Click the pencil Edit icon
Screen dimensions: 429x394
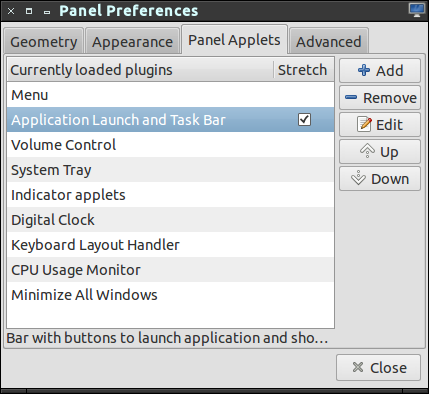pyautogui.click(x=364, y=124)
